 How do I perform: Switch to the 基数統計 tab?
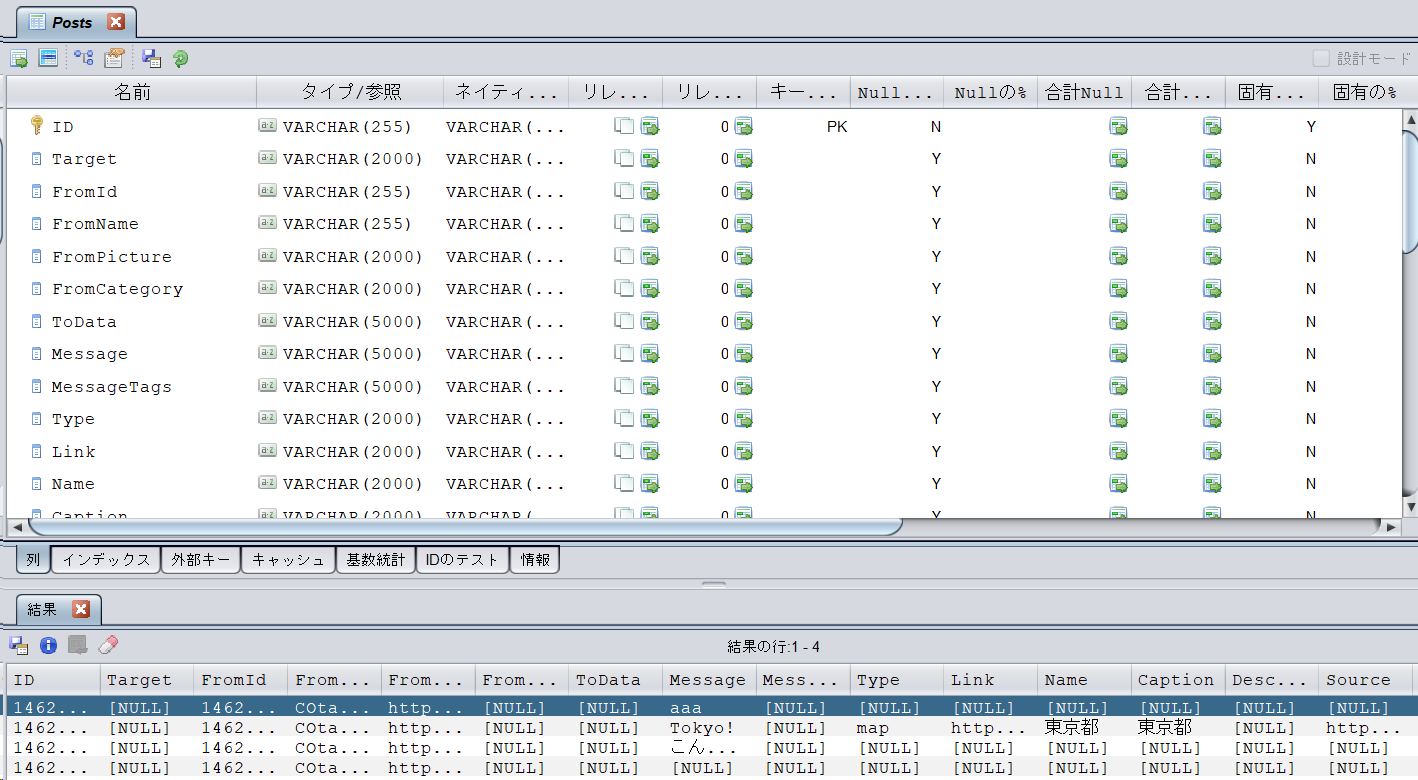pyautogui.click(x=375, y=560)
